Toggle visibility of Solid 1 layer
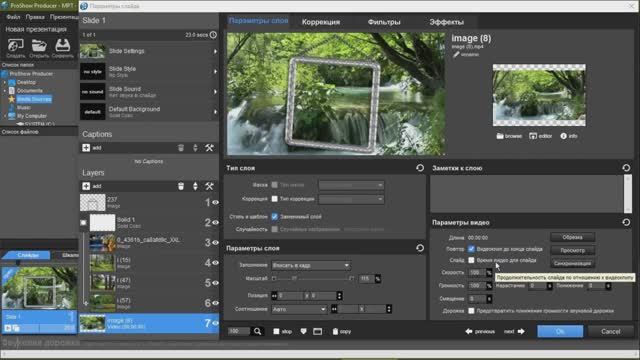The height and width of the screenshot is (360, 640). point(215,222)
